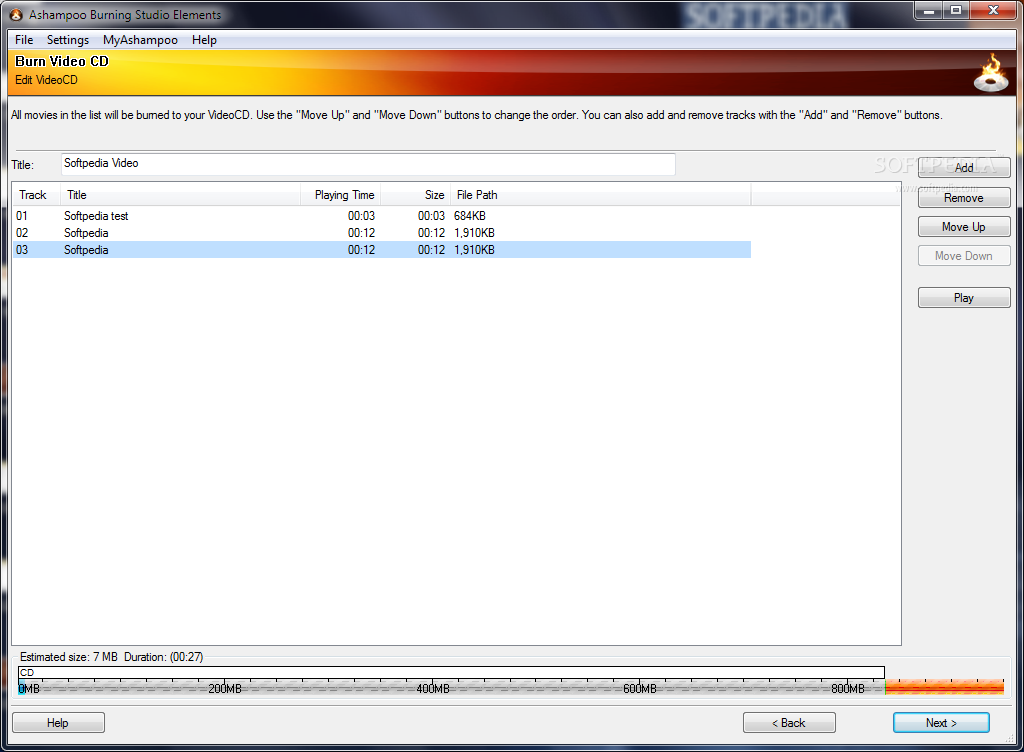
Task: Click the 684KB value of track 01
Action: pyautogui.click(x=470, y=216)
